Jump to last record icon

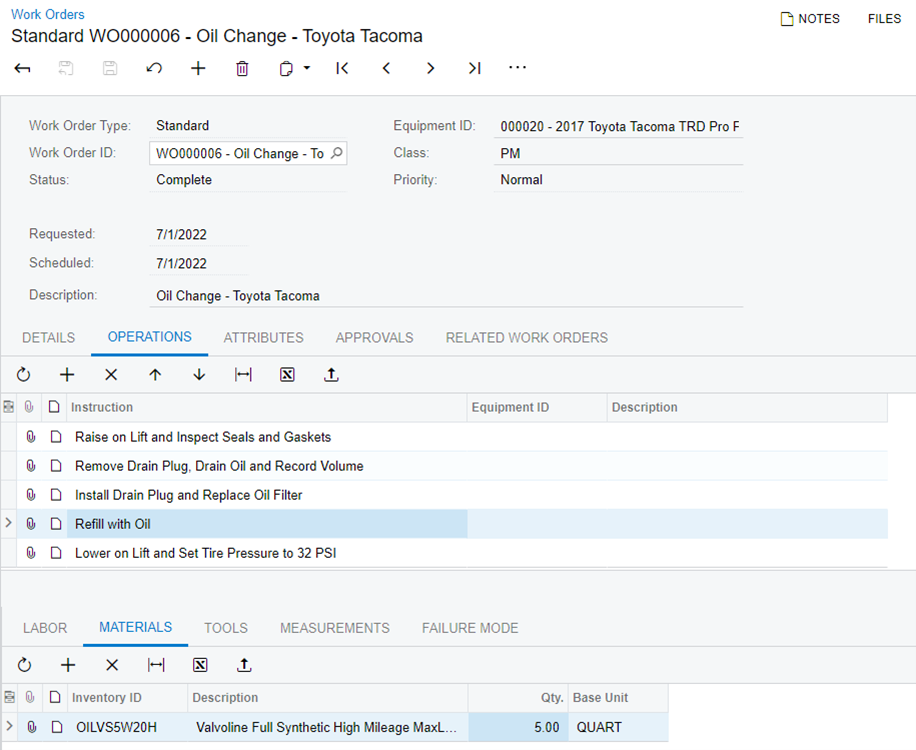474,68
